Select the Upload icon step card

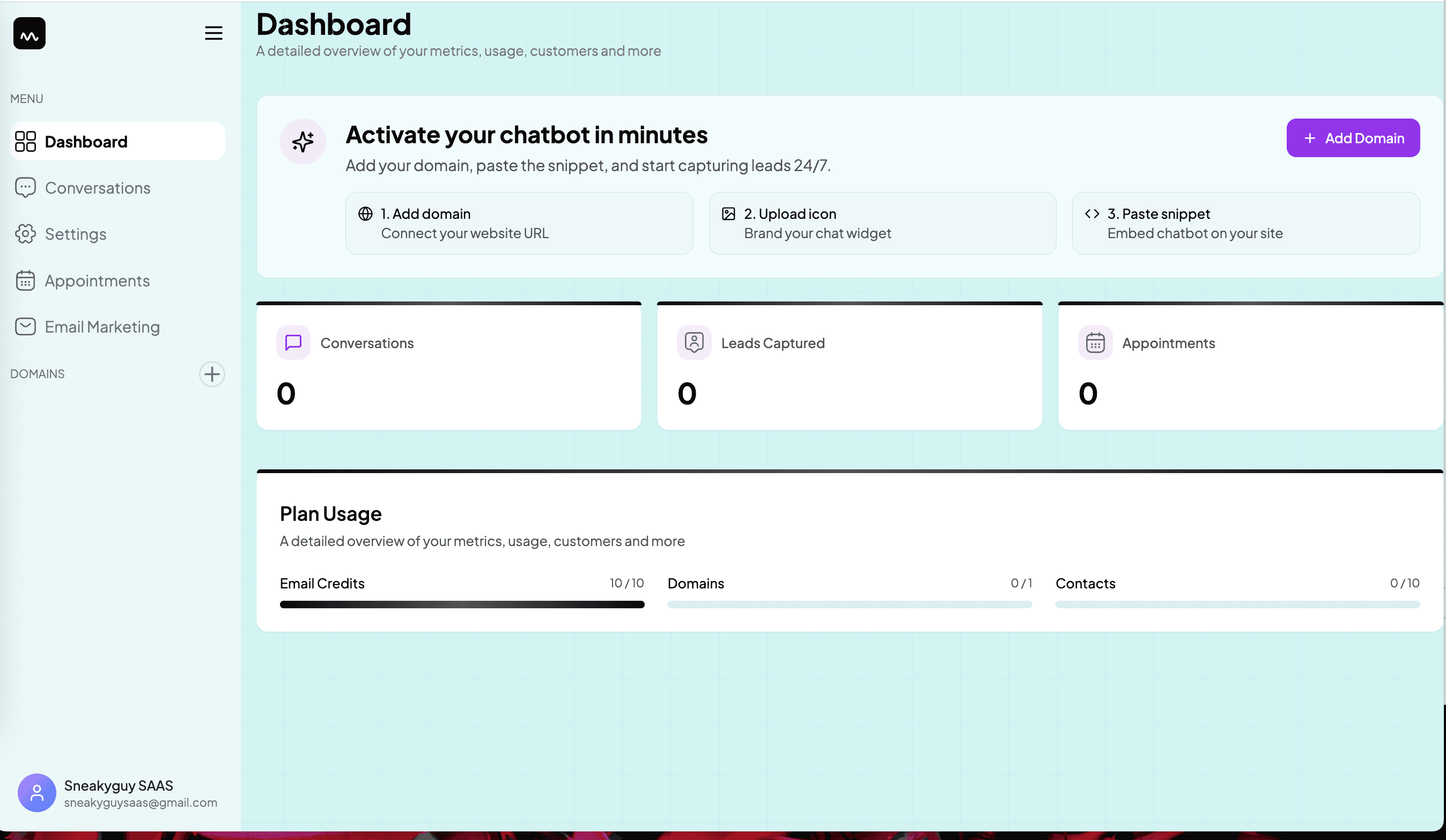882,223
